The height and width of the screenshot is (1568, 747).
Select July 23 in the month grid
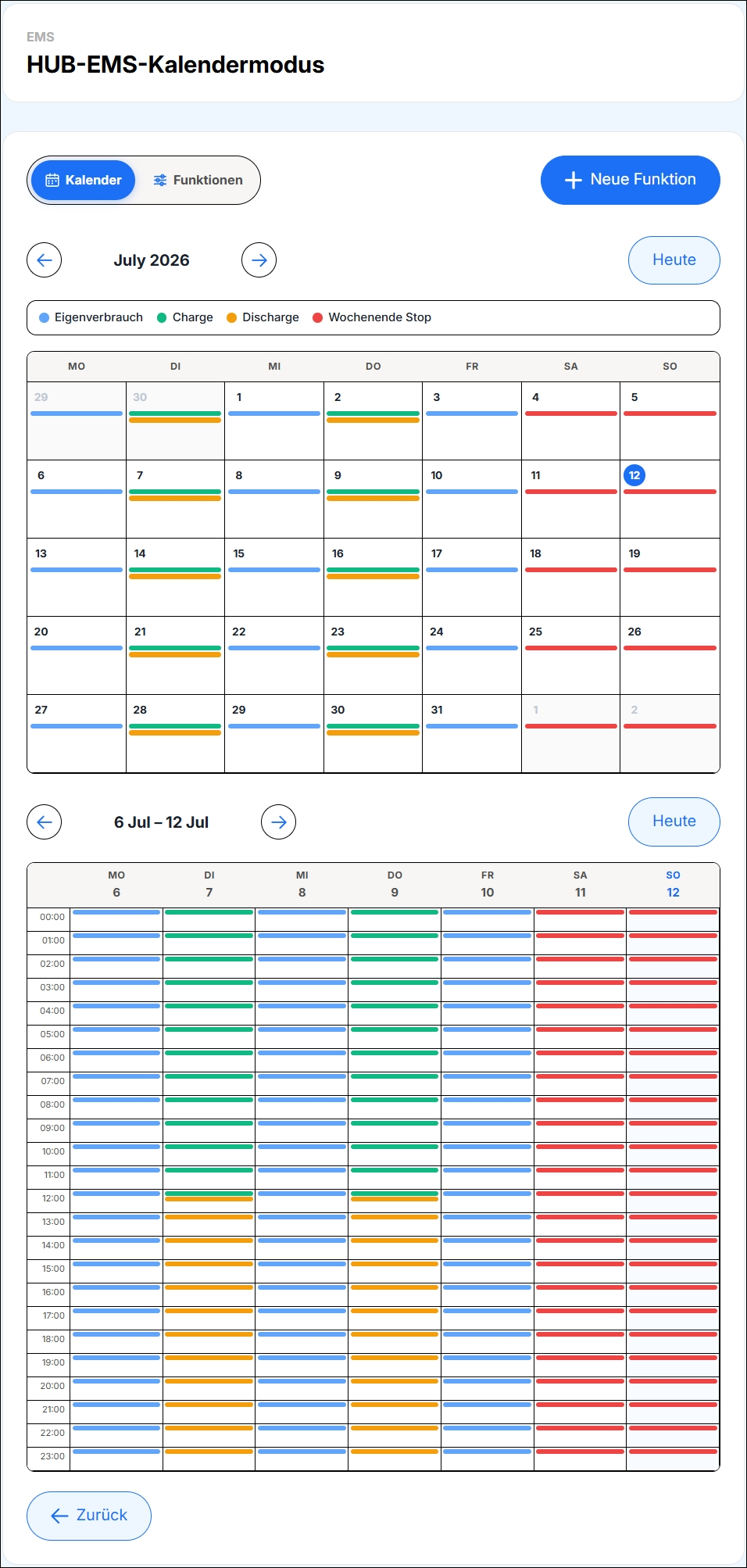(x=373, y=655)
